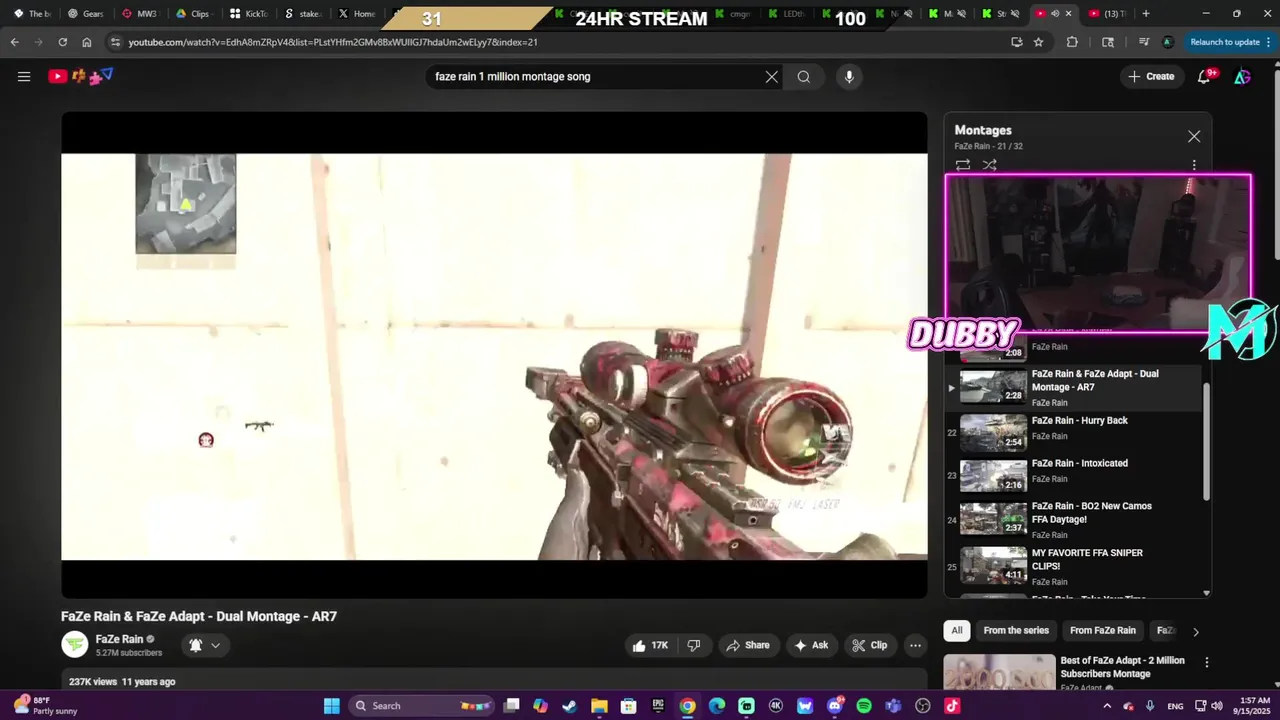Switch to the Clips browser tab
1280x720 pixels.
click(x=193, y=14)
